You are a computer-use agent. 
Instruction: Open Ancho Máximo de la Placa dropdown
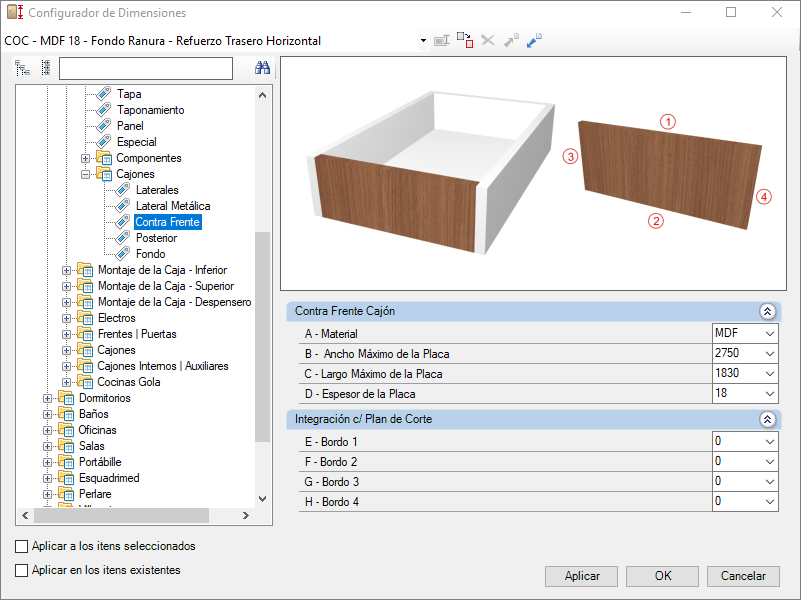(x=769, y=354)
